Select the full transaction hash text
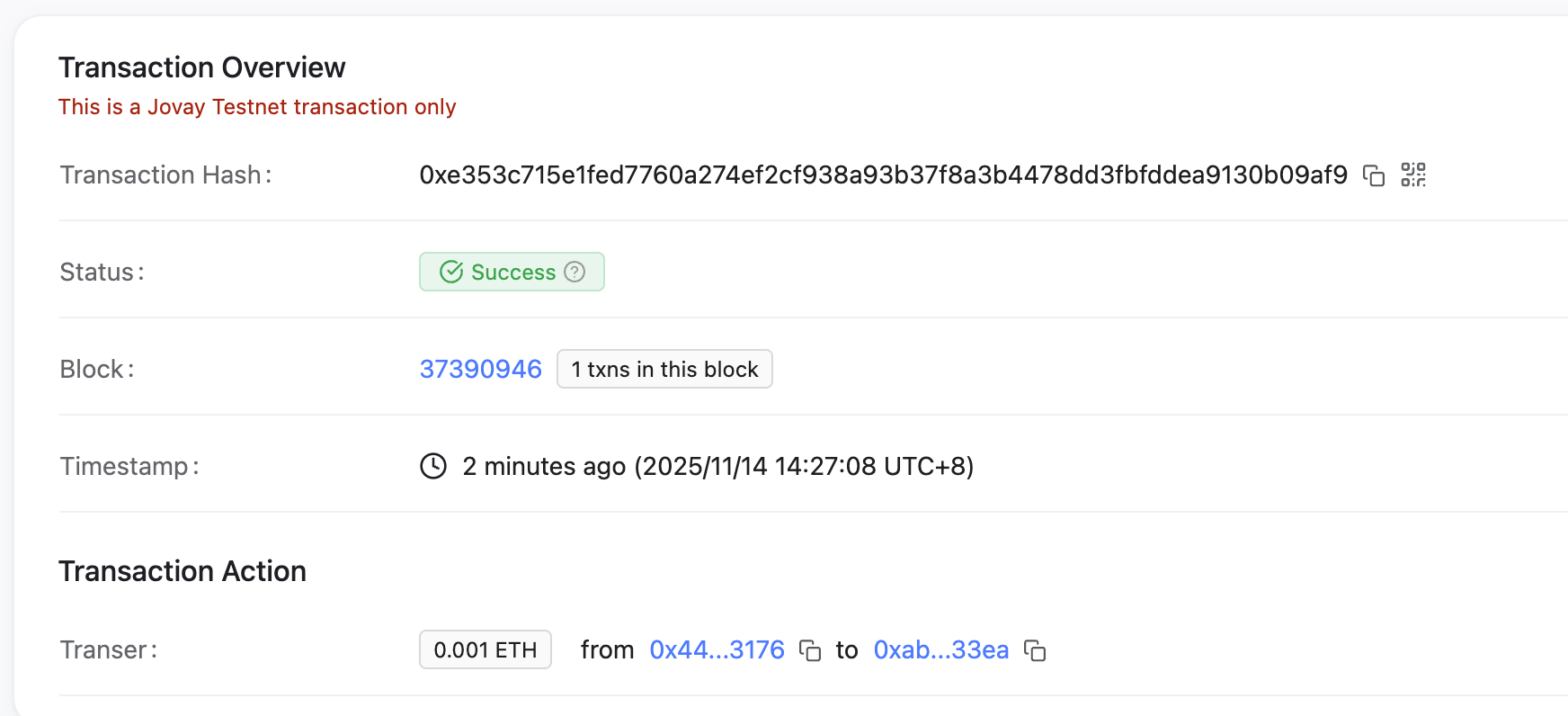1568x716 pixels. [883, 175]
